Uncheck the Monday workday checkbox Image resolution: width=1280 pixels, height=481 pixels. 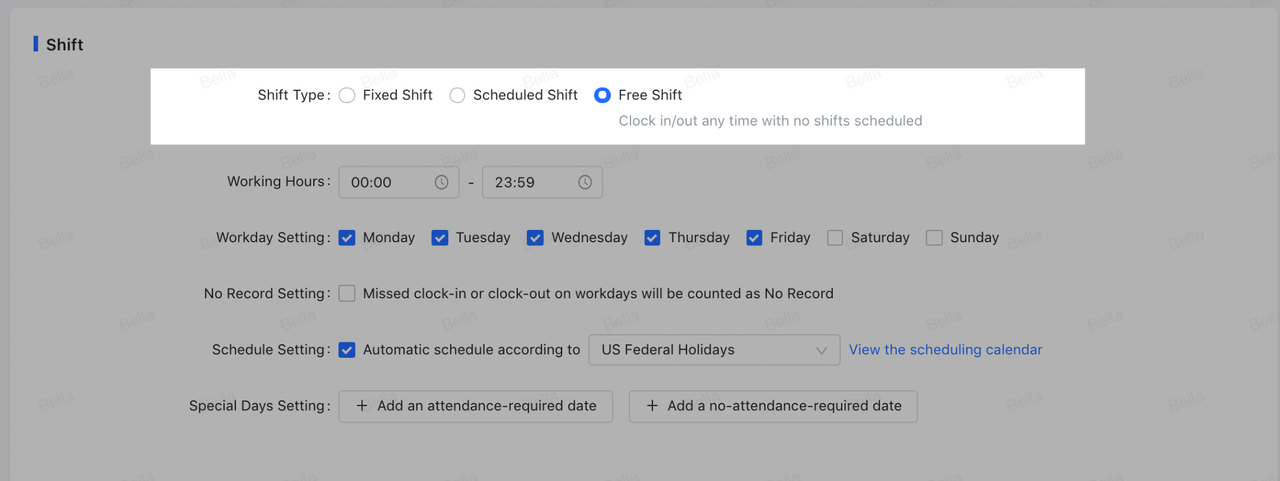347,238
